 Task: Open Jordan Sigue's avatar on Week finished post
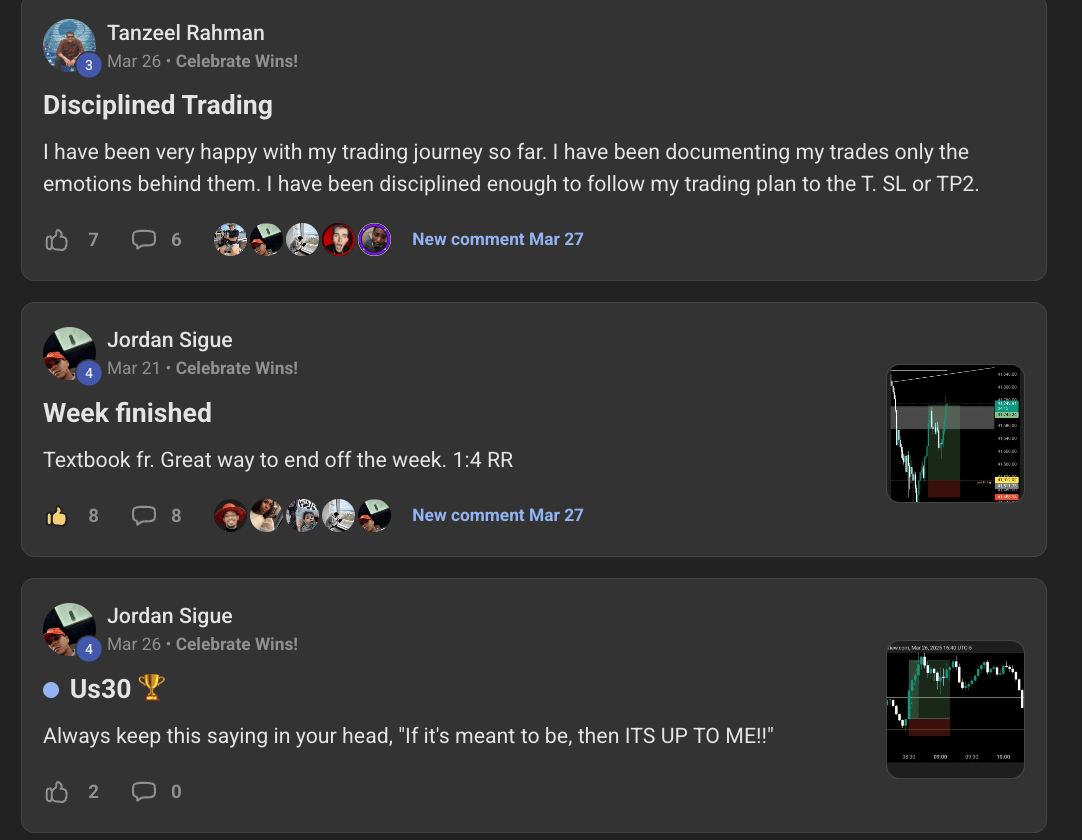(x=69, y=353)
